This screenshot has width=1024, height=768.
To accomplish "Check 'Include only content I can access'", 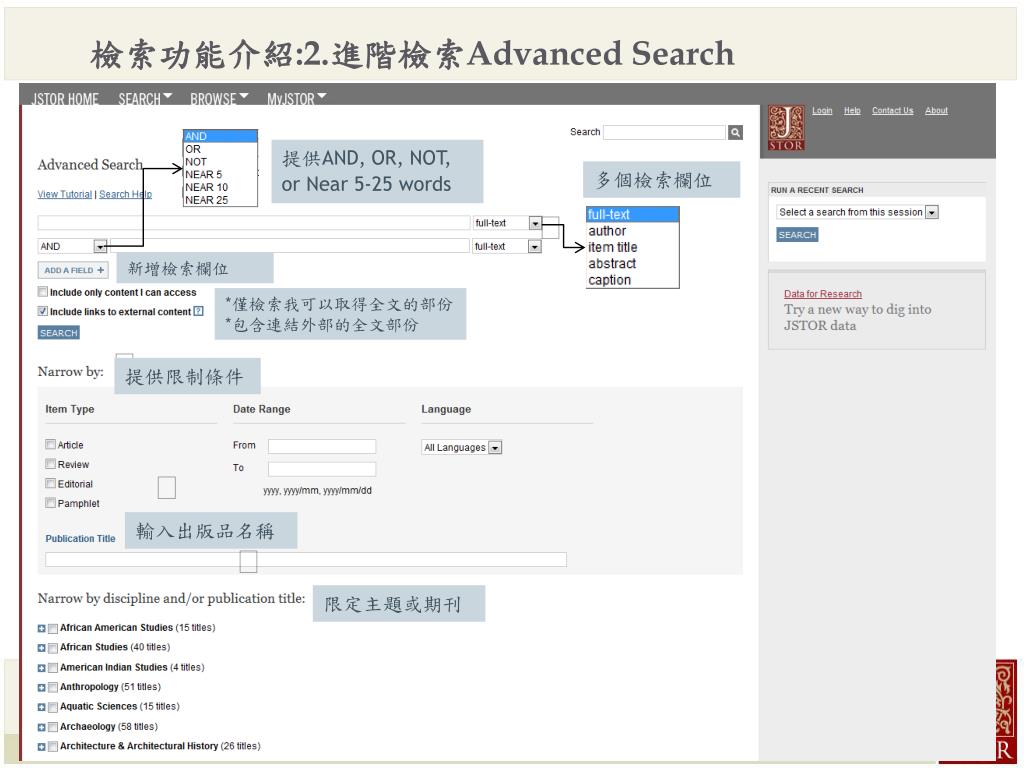I will pyautogui.click(x=42, y=292).
